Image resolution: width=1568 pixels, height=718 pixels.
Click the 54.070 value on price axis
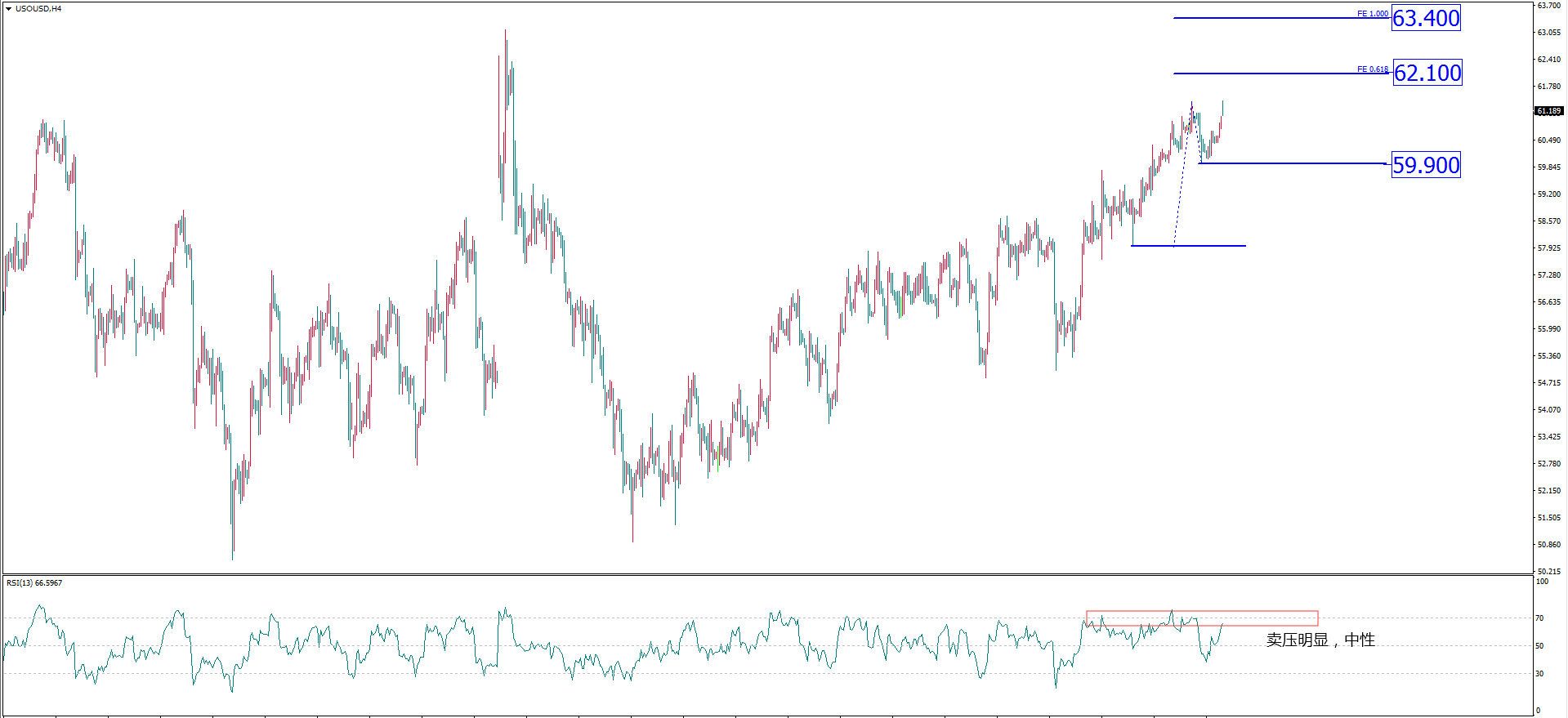(x=1549, y=410)
